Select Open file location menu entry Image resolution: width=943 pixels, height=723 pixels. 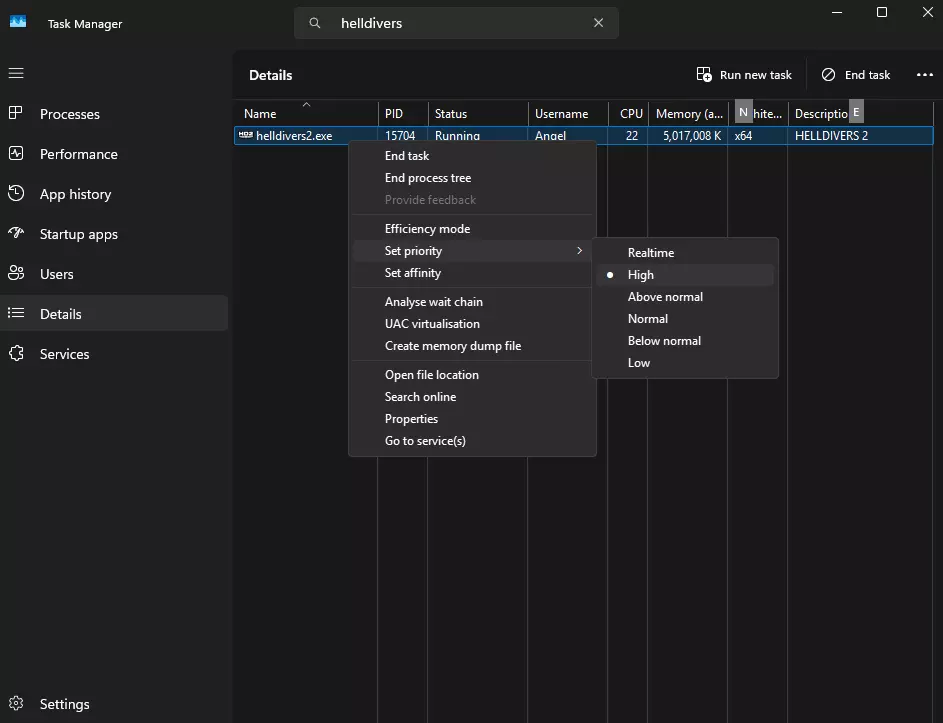(432, 375)
